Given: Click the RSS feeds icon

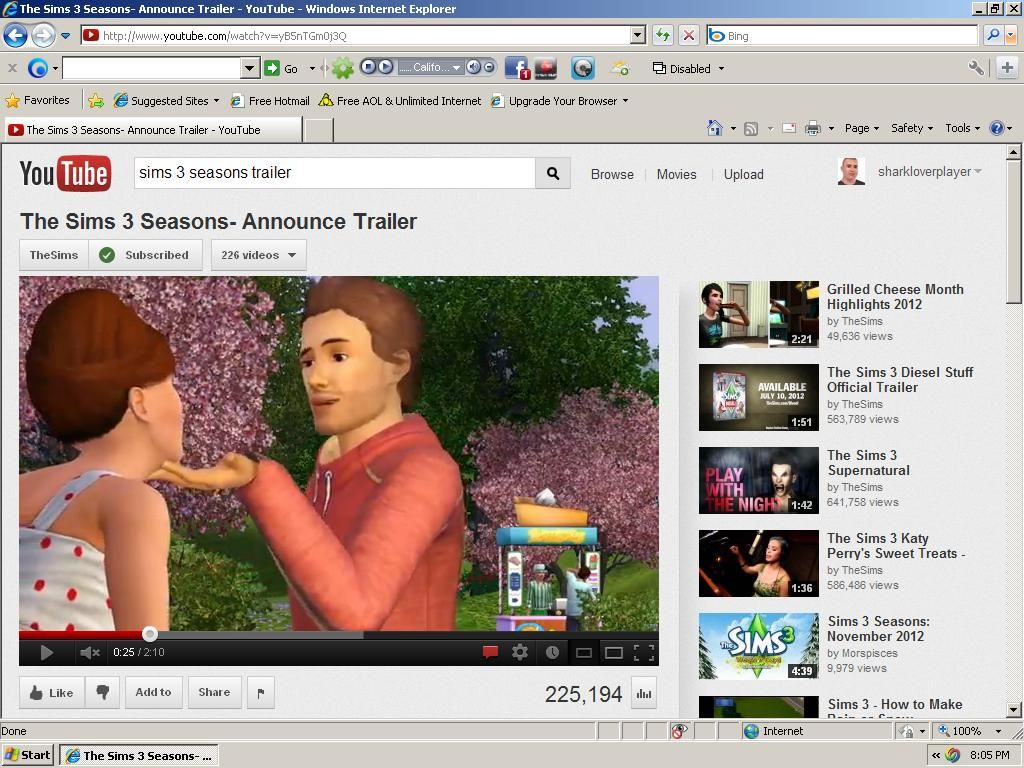Looking at the screenshot, I should click(x=751, y=129).
